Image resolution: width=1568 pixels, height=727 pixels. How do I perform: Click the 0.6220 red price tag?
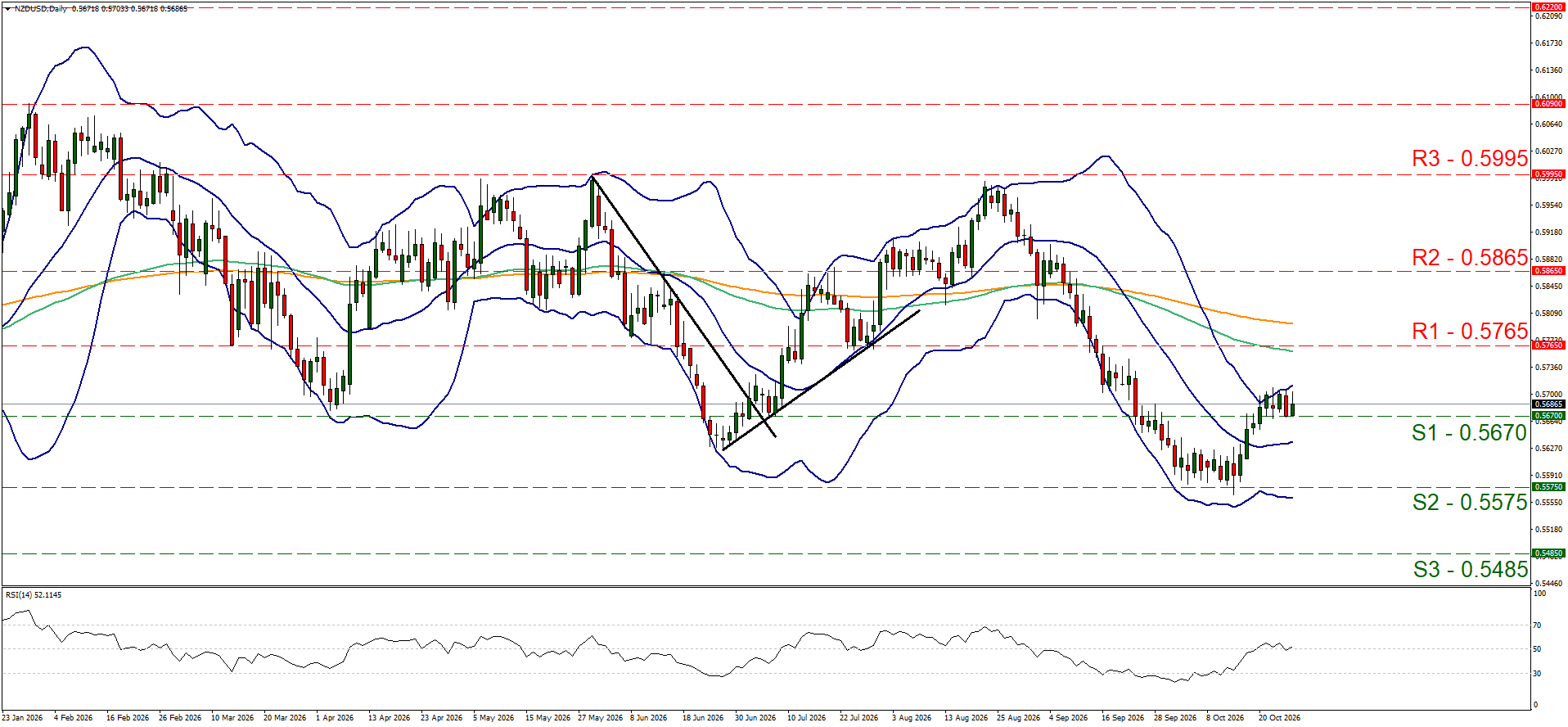[1548, 7]
